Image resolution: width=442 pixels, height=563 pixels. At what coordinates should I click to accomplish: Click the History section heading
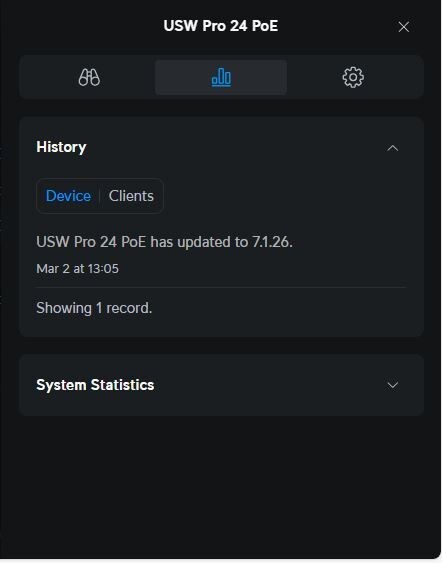click(61, 147)
